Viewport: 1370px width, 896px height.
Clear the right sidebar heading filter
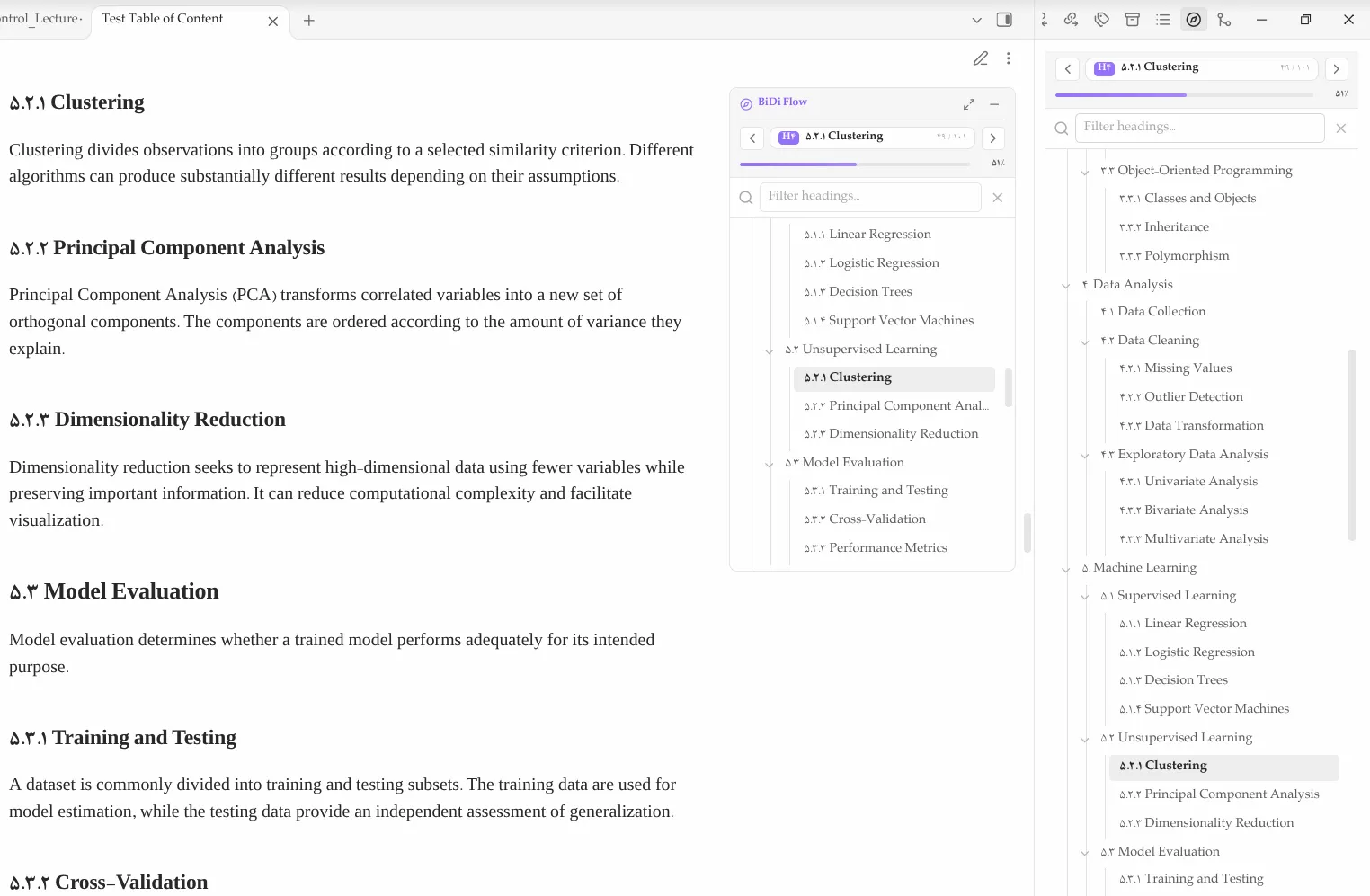(1341, 129)
